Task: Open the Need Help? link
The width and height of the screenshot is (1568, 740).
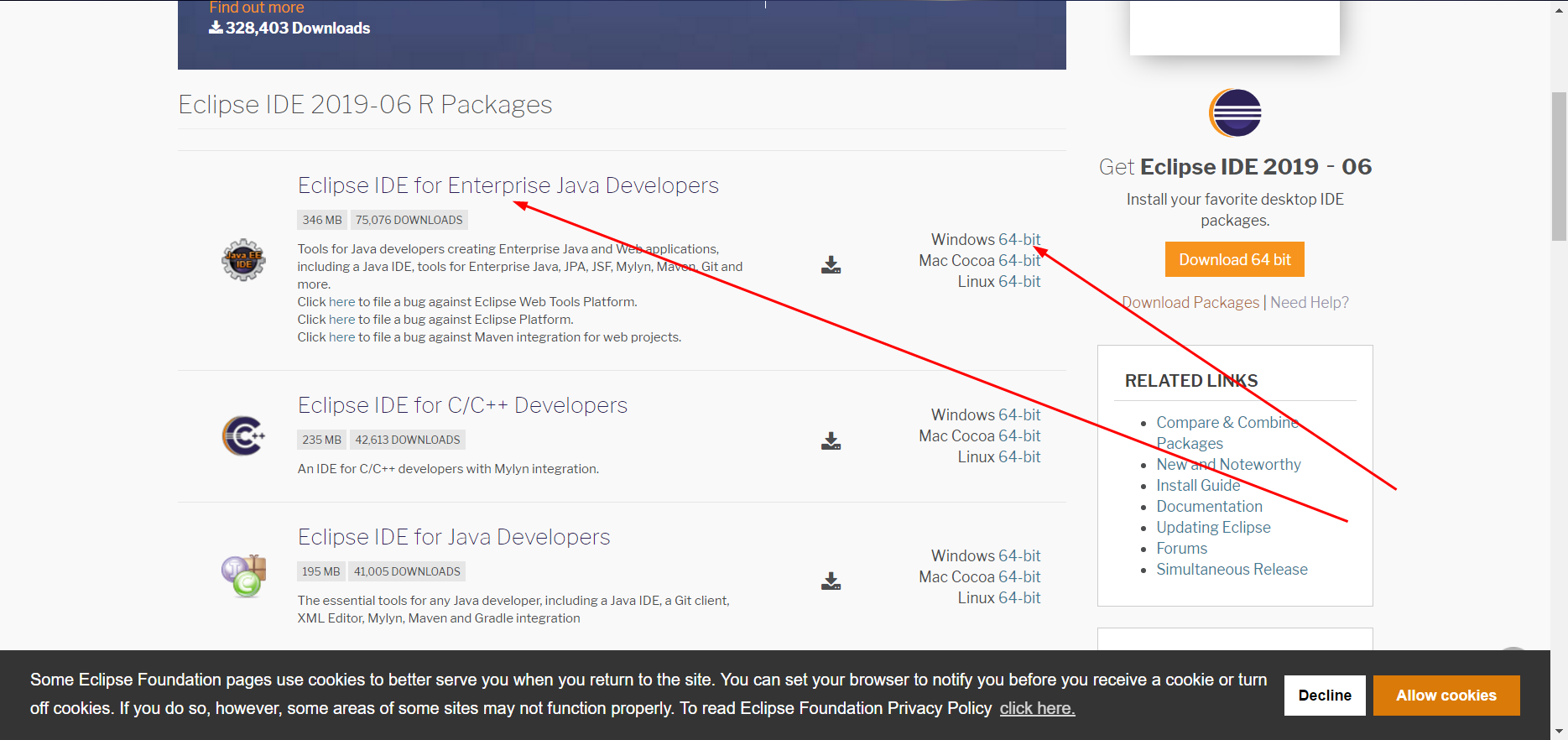Action: (x=1310, y=303)
